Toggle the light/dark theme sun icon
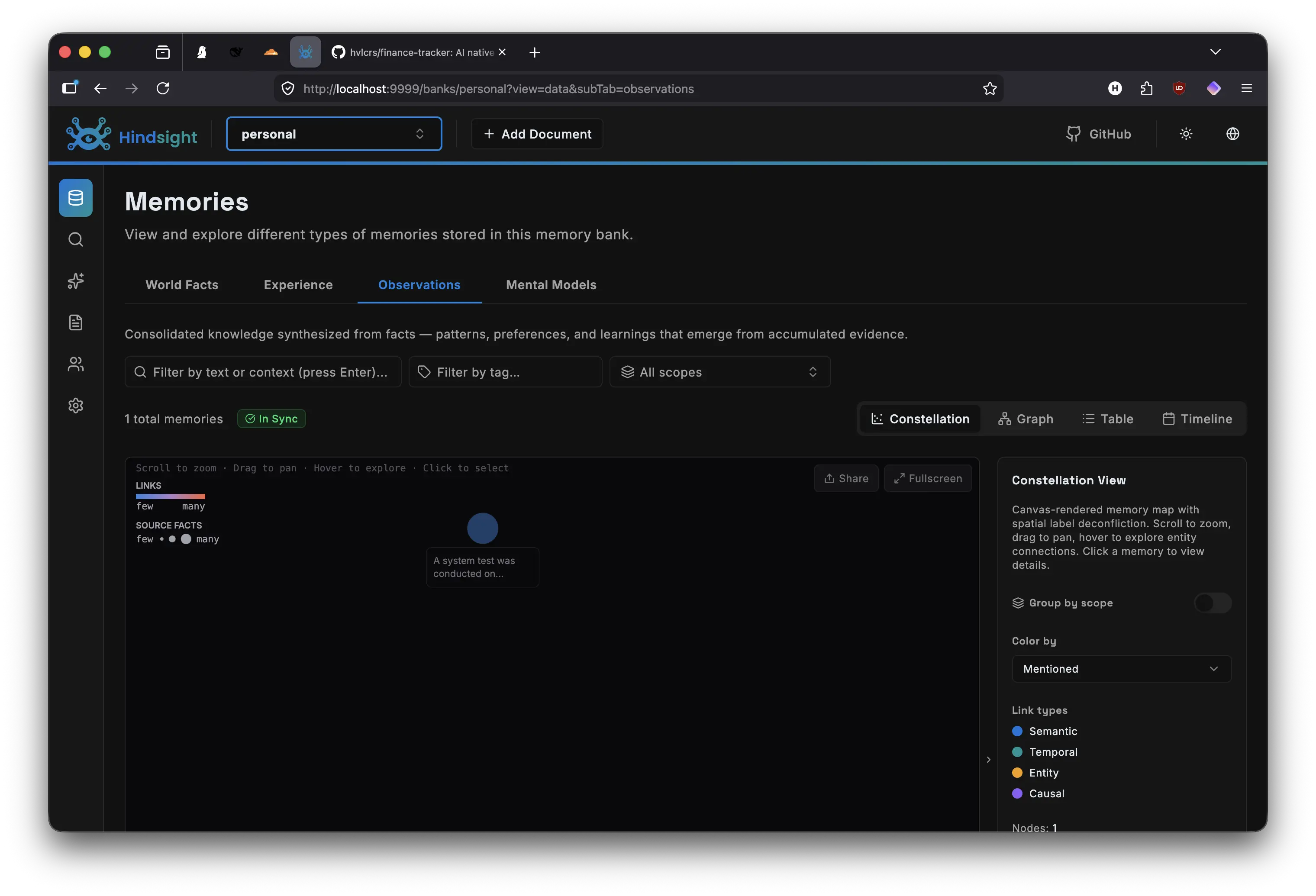 coord(1186,134)
